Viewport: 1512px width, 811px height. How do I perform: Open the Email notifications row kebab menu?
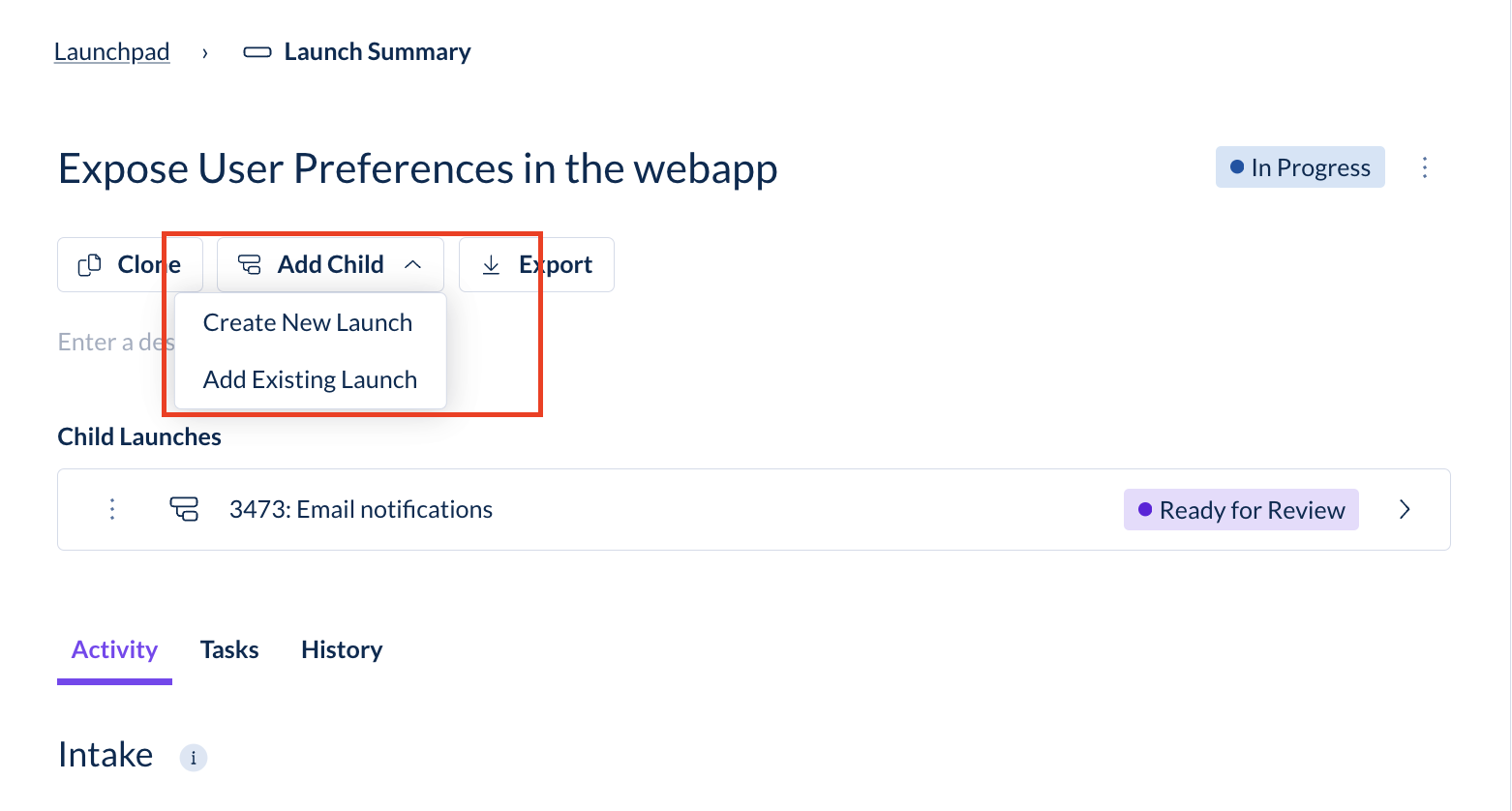pos(112,509)
